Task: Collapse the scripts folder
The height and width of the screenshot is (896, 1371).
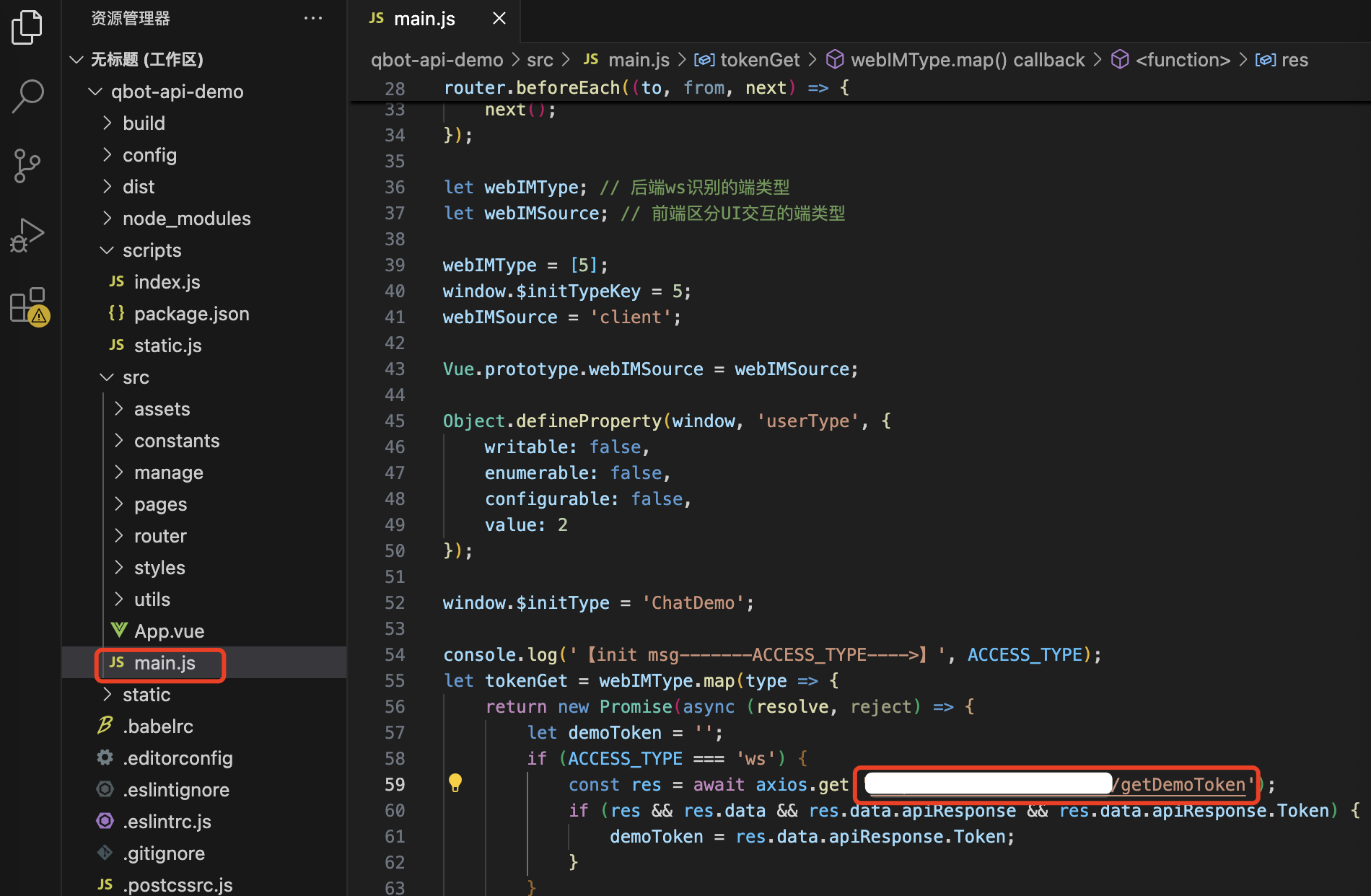Action: click(152, 250)
